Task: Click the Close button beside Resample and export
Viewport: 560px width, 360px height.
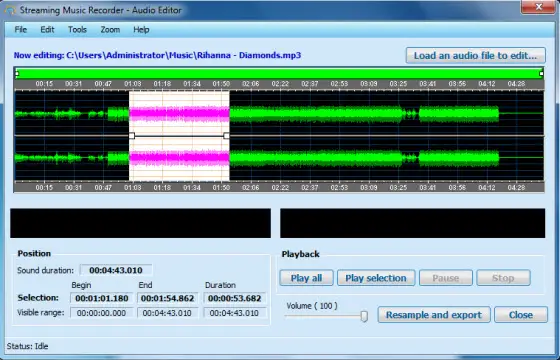Action: [x=521, y=315]
